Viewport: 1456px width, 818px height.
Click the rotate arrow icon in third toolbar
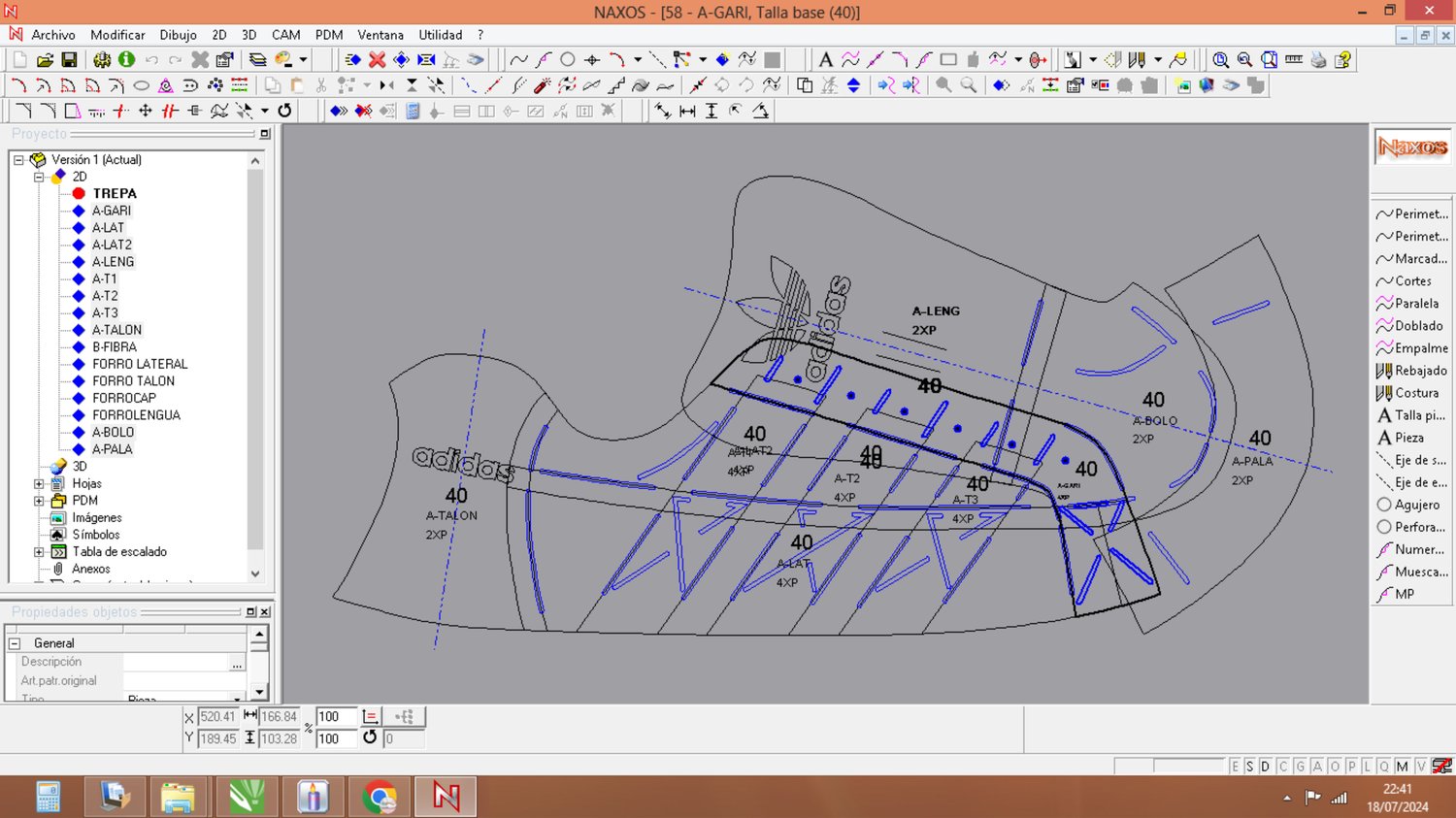[284, 111]
